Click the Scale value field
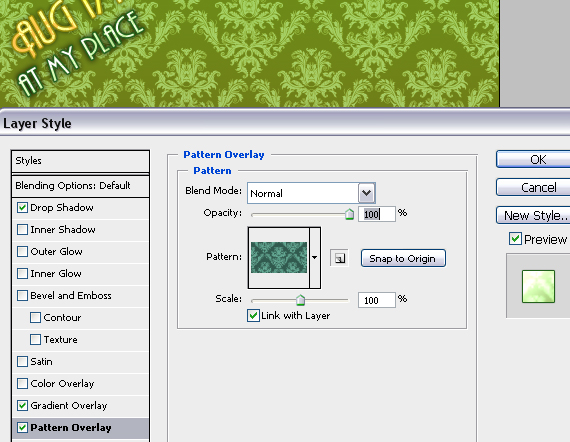 pyautogui.click(x=377, y=300)
